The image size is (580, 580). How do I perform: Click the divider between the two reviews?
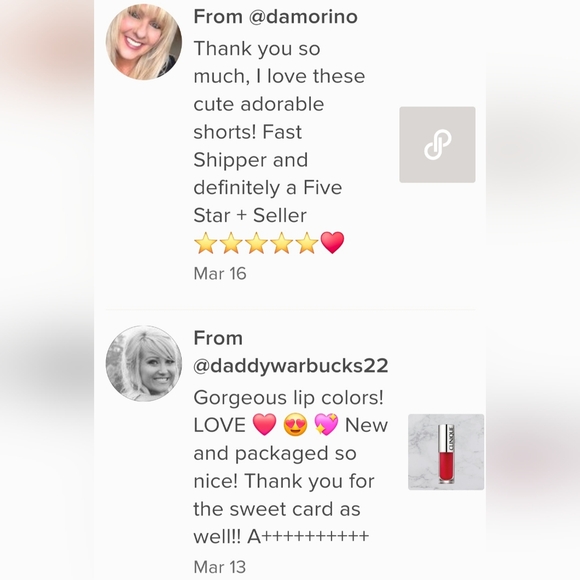click(x=290, y=309)
